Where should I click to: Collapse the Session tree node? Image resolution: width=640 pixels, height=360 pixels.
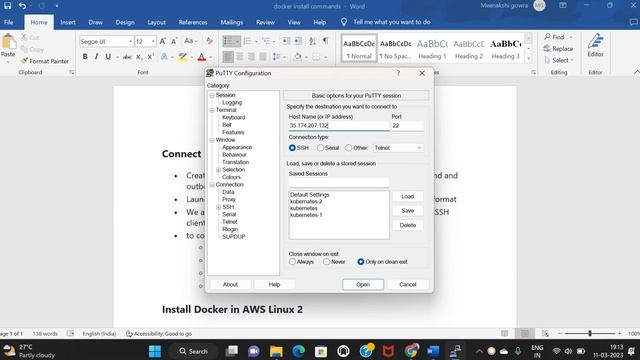(x=212, y=95)
